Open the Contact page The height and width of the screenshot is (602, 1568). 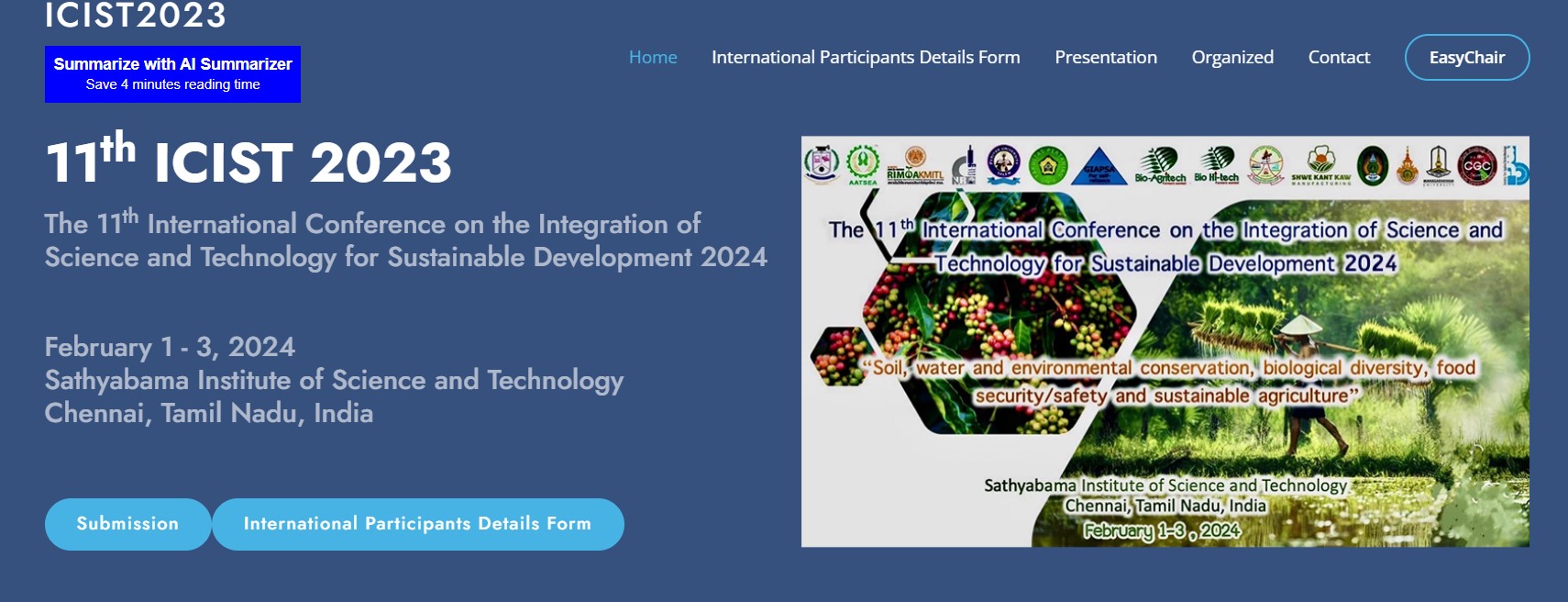[1339, 57]
